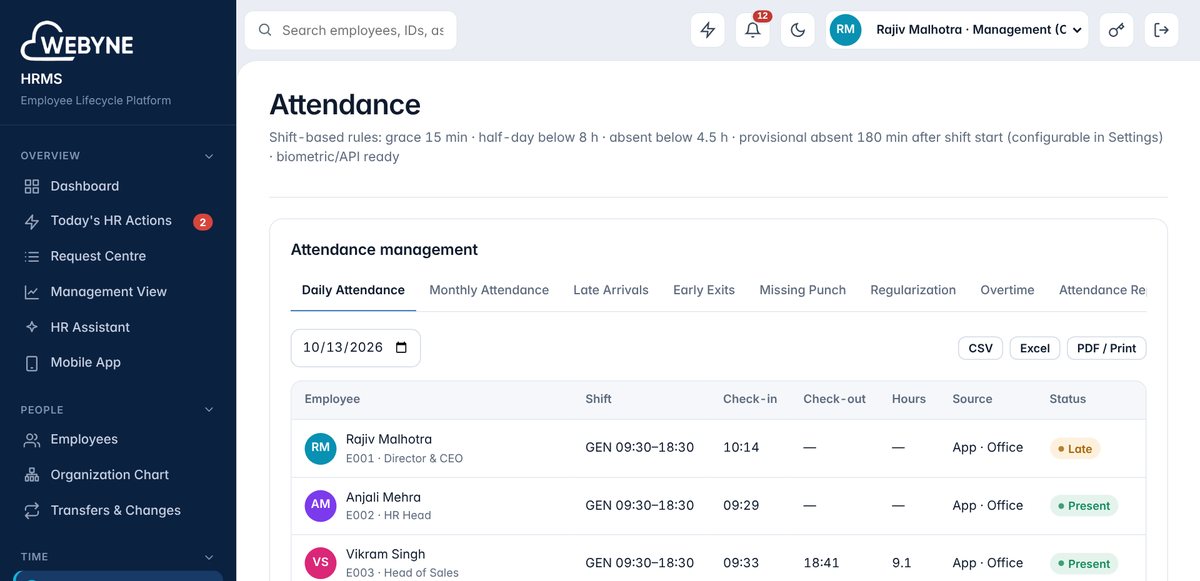Click employee name Vikram Singh
The width and height of the screenshot is (1200, 581).
(x=385, y=554)
